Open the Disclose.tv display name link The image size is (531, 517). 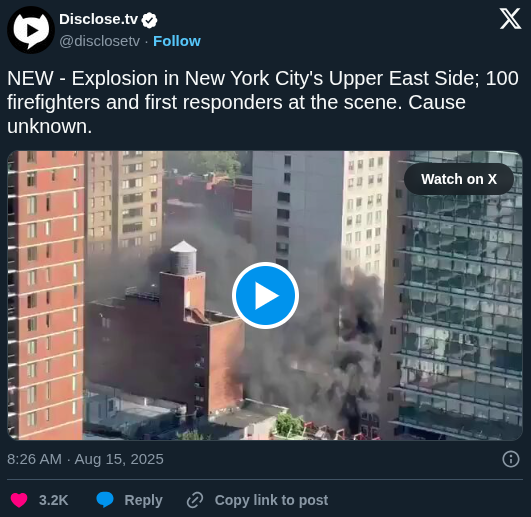tap(99, 19)
